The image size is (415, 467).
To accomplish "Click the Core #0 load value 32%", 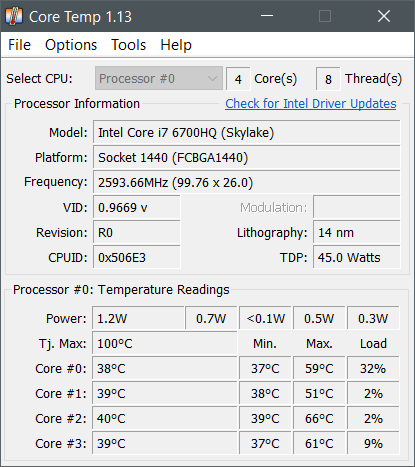I will (373, 369).
